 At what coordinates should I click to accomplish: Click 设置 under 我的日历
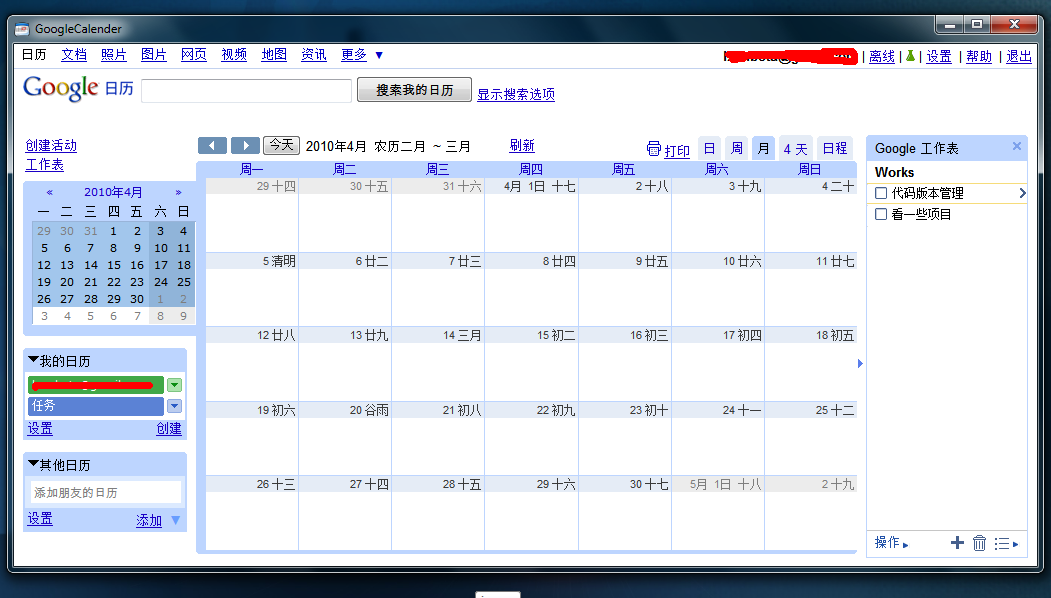click(x=40, y=429)
